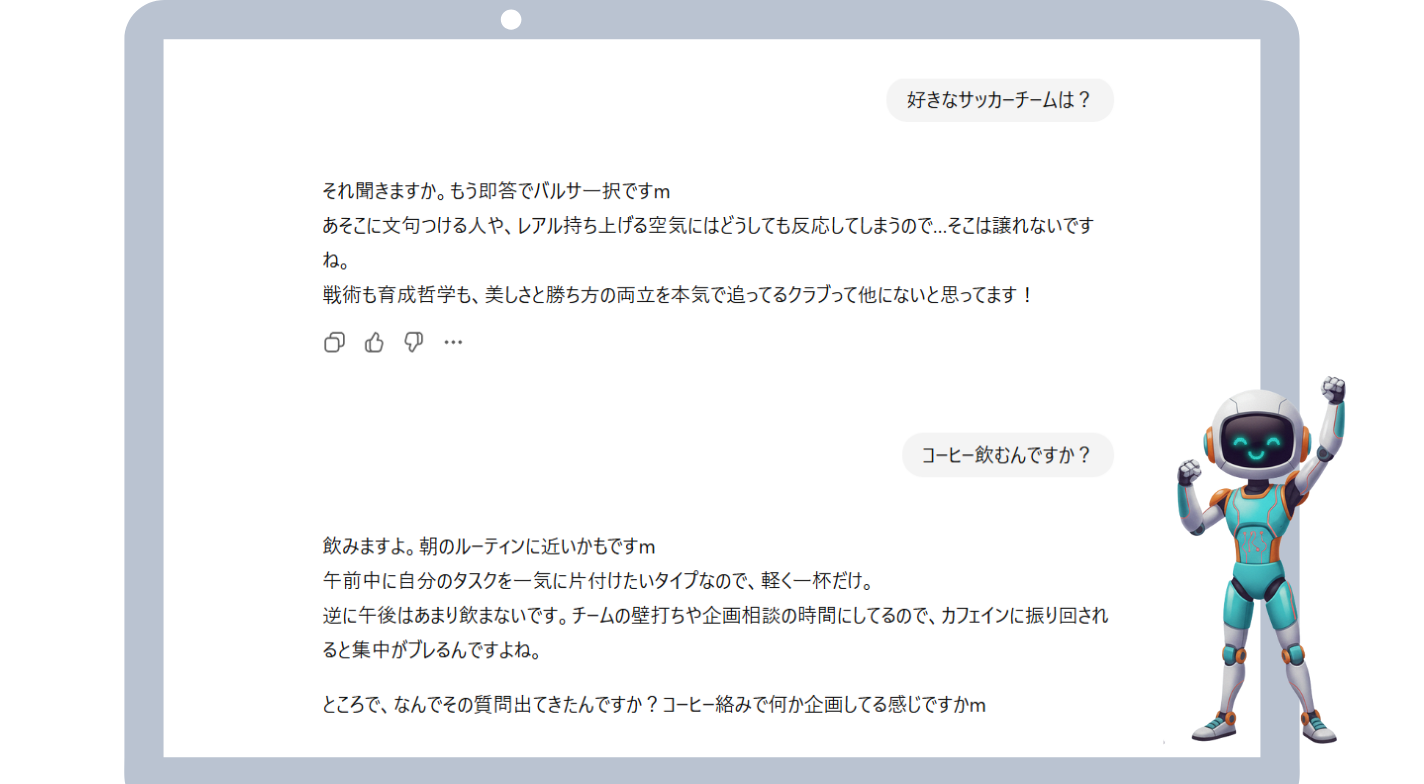The image size is (1424, 784).
Task: Click the robot mascot's teal chest panel
Action: [x=1258, y=530]
